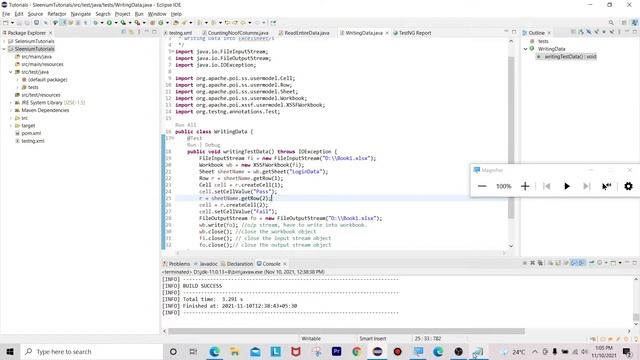Open Console display selected dropdown

pos(606,263)
